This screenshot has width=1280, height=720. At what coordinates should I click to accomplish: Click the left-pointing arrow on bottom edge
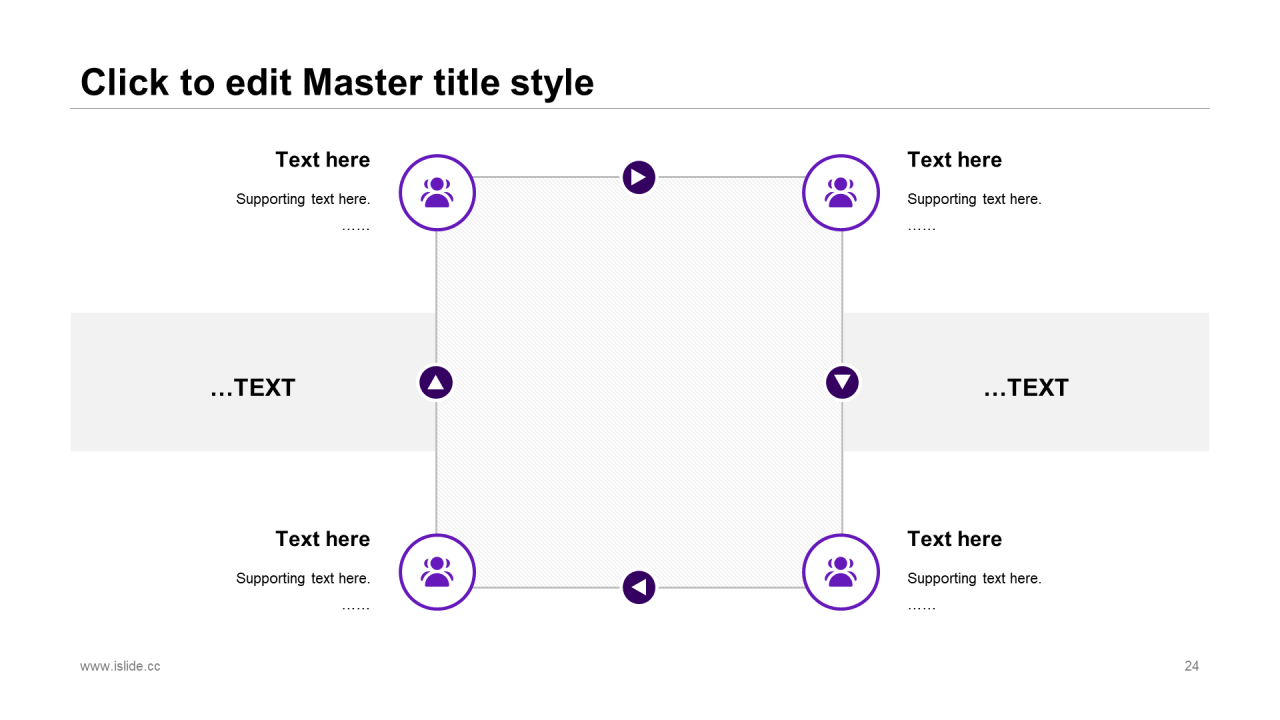[639, 587]
